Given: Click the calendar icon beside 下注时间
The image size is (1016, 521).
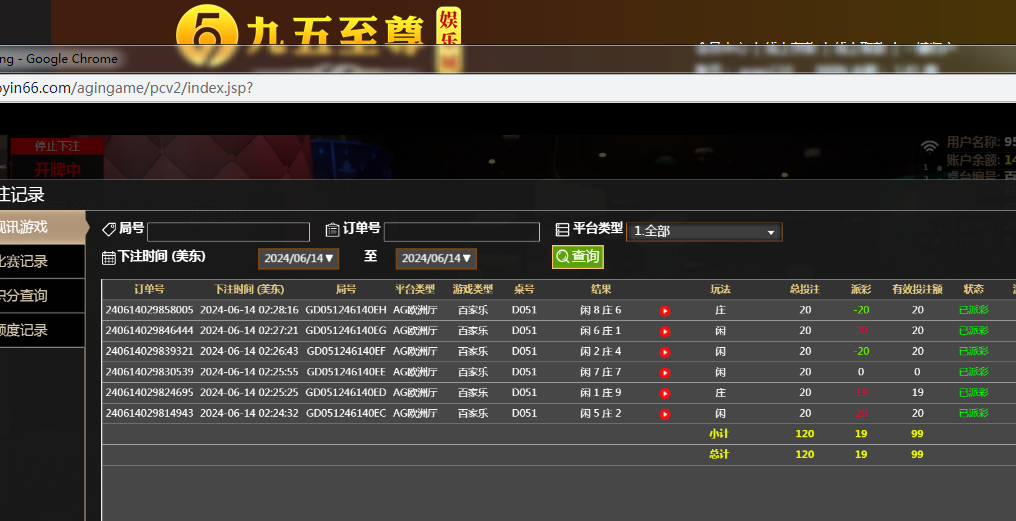Looking at the screenshot, I should (x=109, y=257).
